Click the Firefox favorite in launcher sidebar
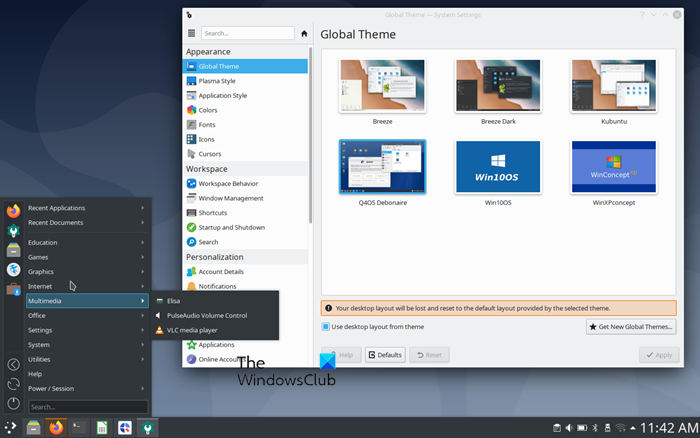Viewport: 700px width, 438px height. pos(13,210)
